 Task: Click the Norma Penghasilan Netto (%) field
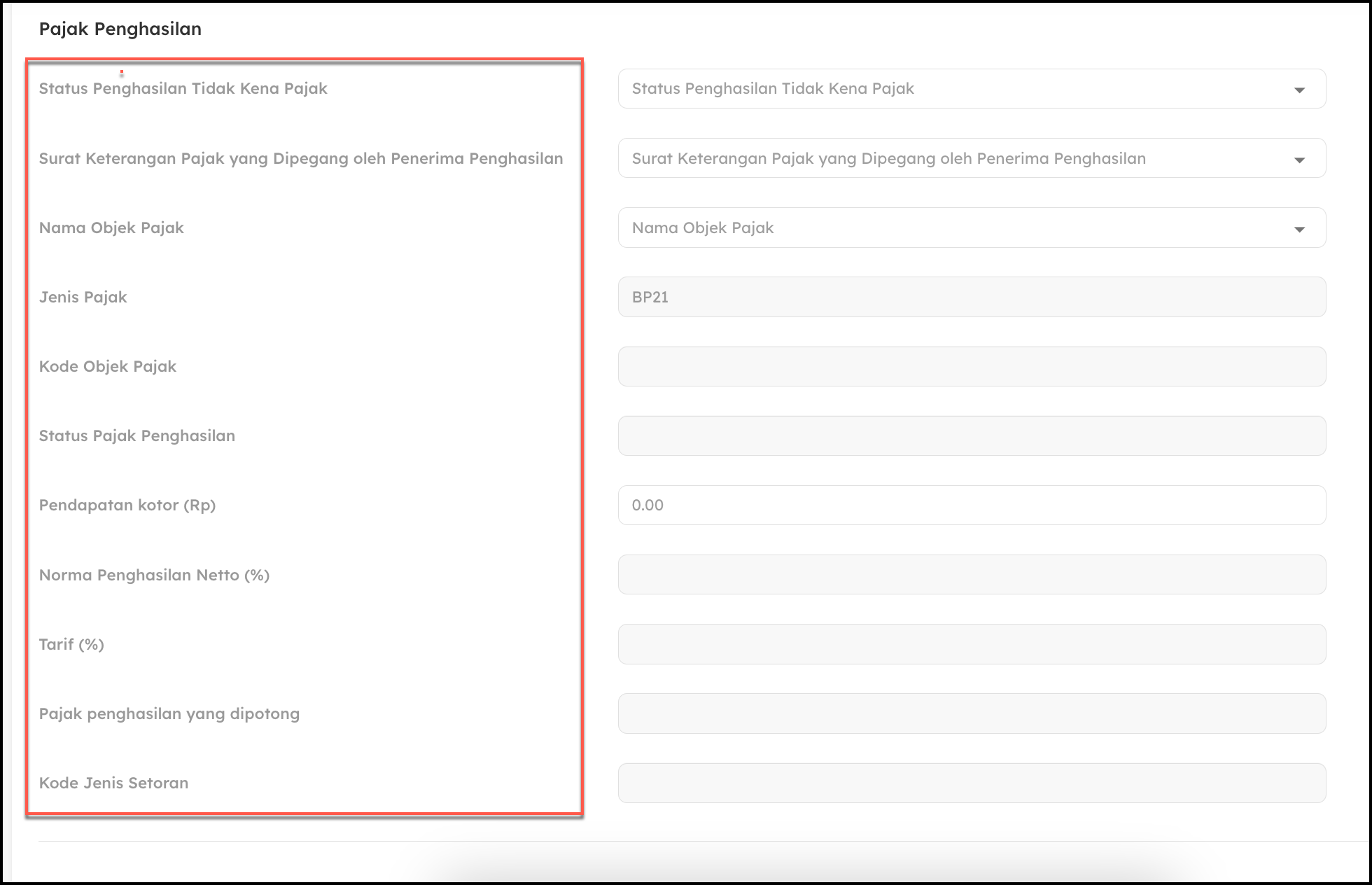pyautogui.click(x=972, y=575)
